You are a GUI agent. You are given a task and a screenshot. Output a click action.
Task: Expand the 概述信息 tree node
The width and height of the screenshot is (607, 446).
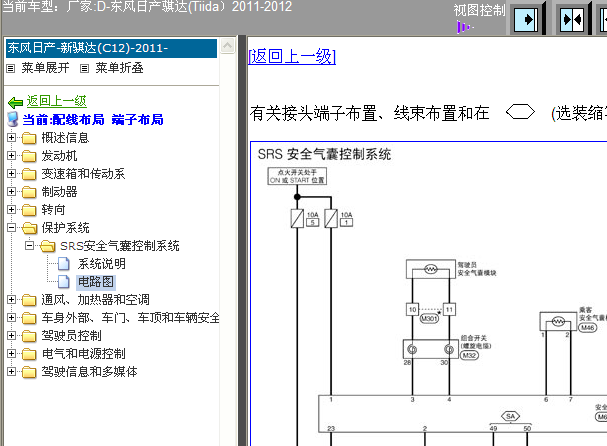pyautogui.click(x=12, y=137)
